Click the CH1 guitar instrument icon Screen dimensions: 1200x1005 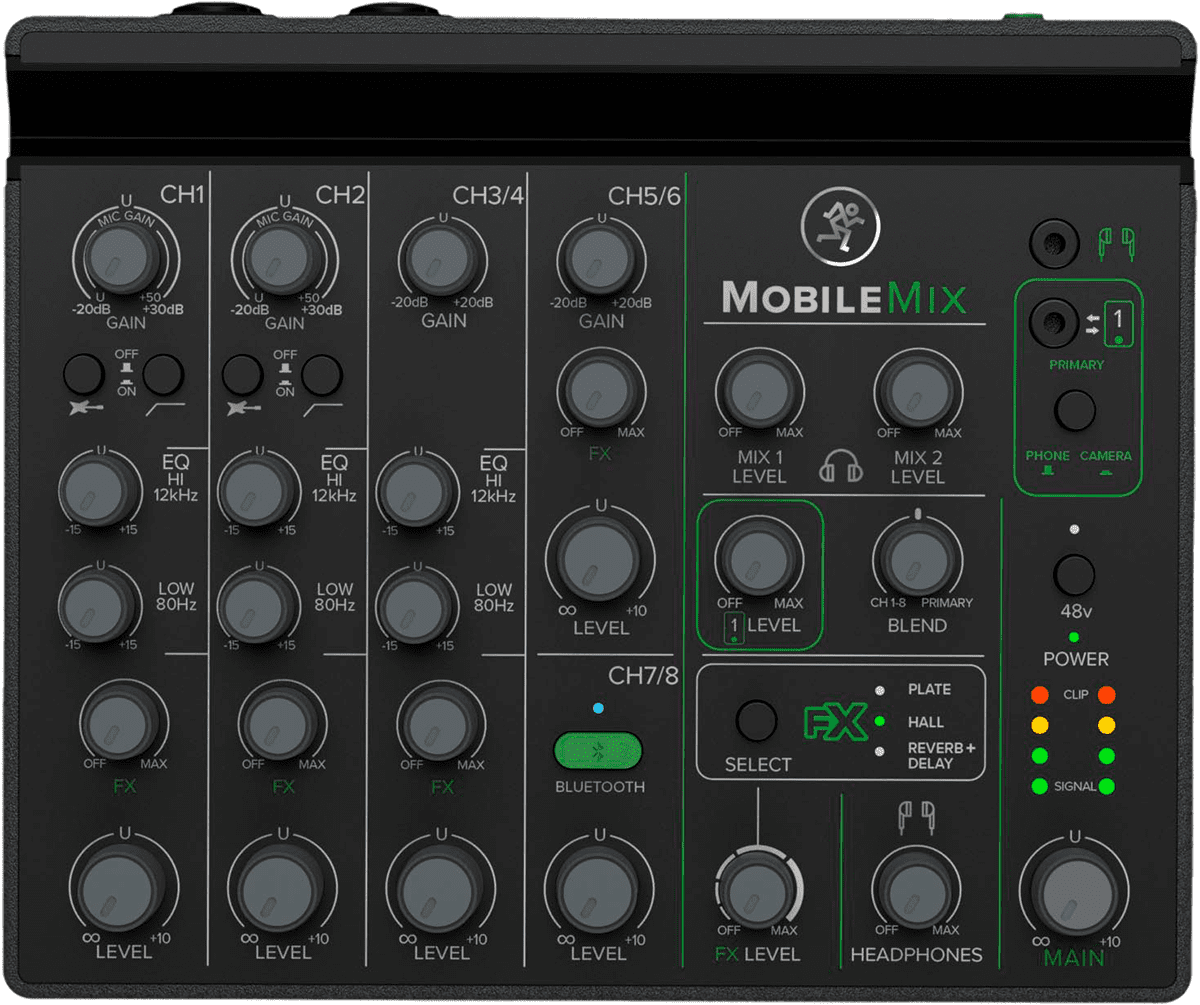(x=82, y=408)
